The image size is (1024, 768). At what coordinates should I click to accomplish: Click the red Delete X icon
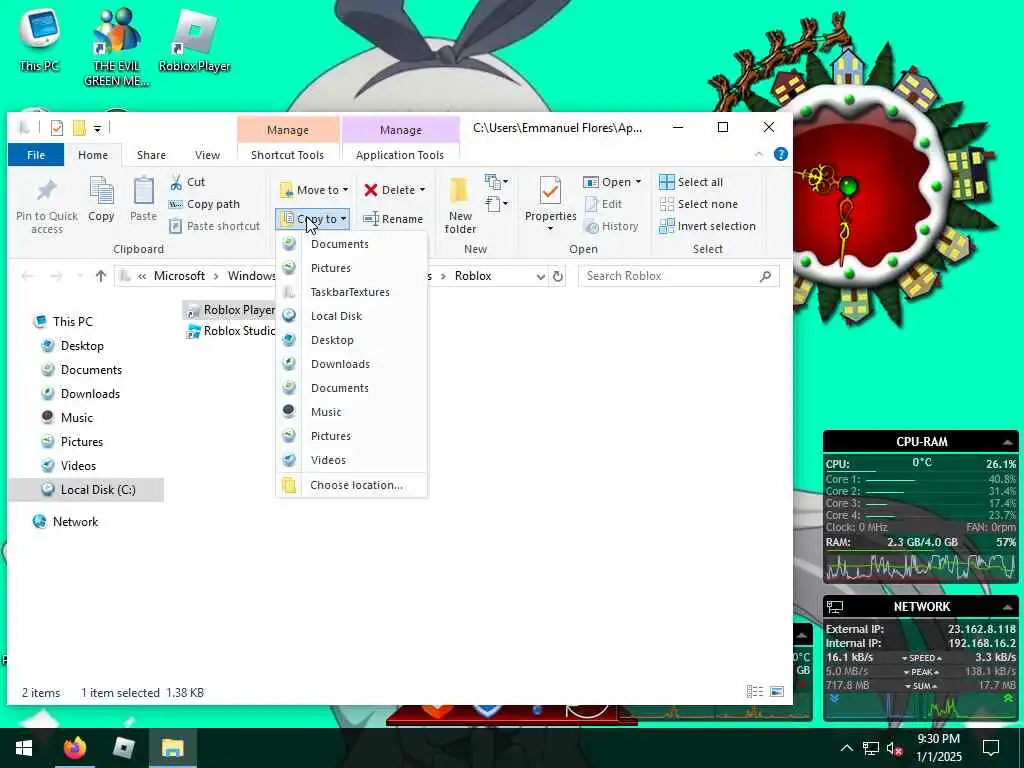click(371, 190)
